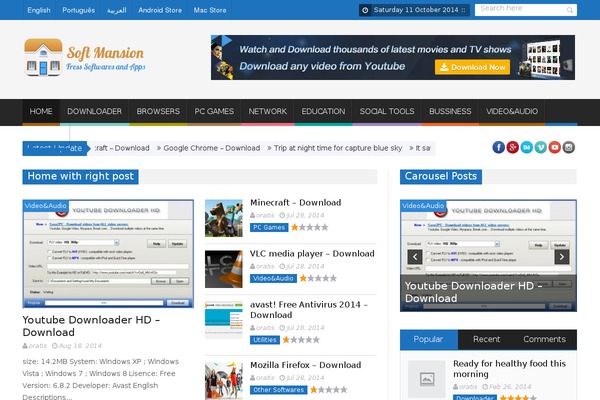
Task: Open the NETWORK category menu
Action: tap(267, 111)
